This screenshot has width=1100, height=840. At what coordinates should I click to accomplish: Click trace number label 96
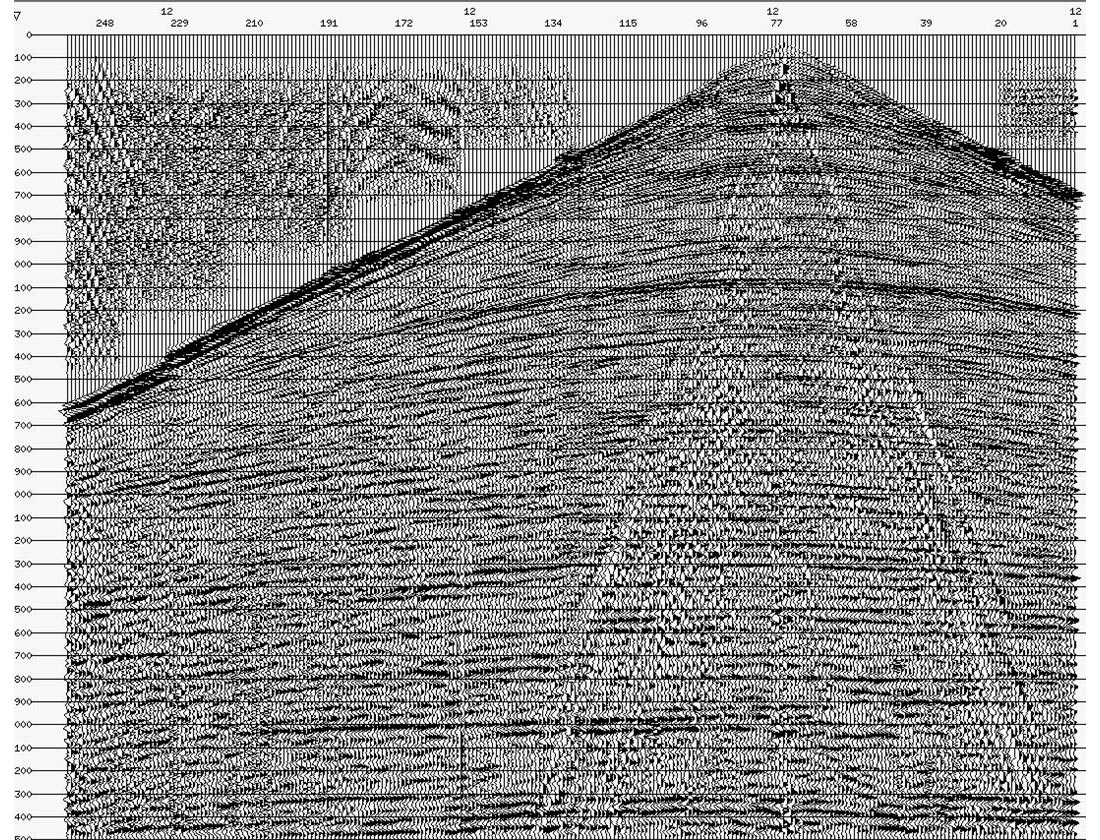tap(702, 23)
